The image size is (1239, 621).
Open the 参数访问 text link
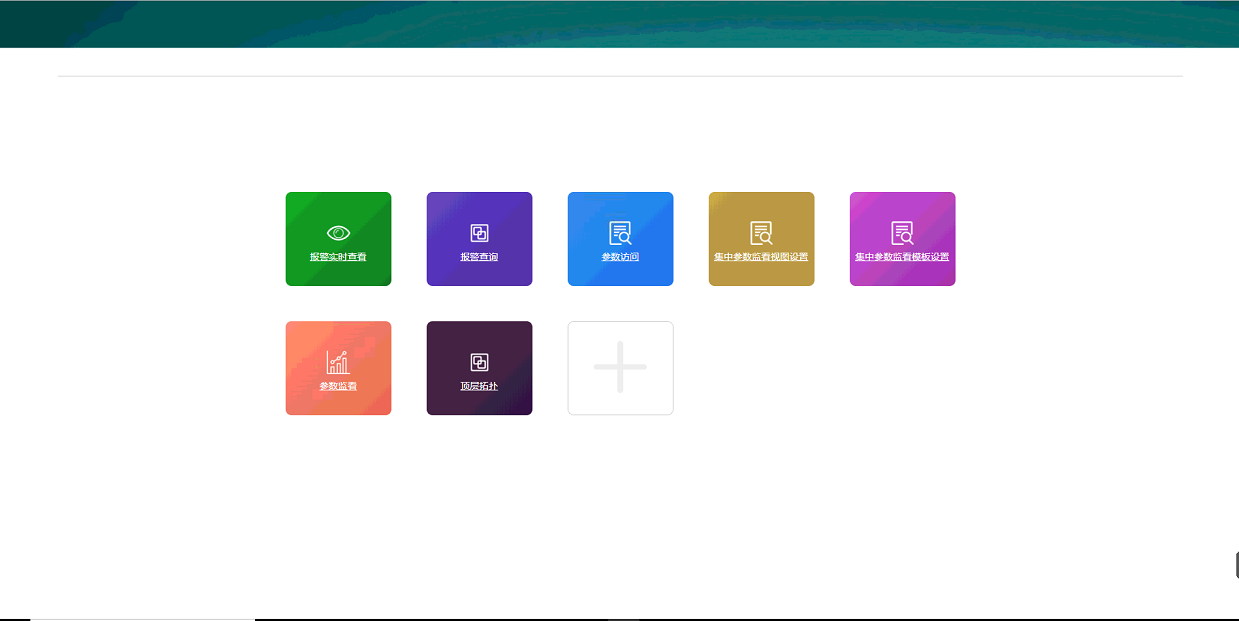(x=620, y=257)
